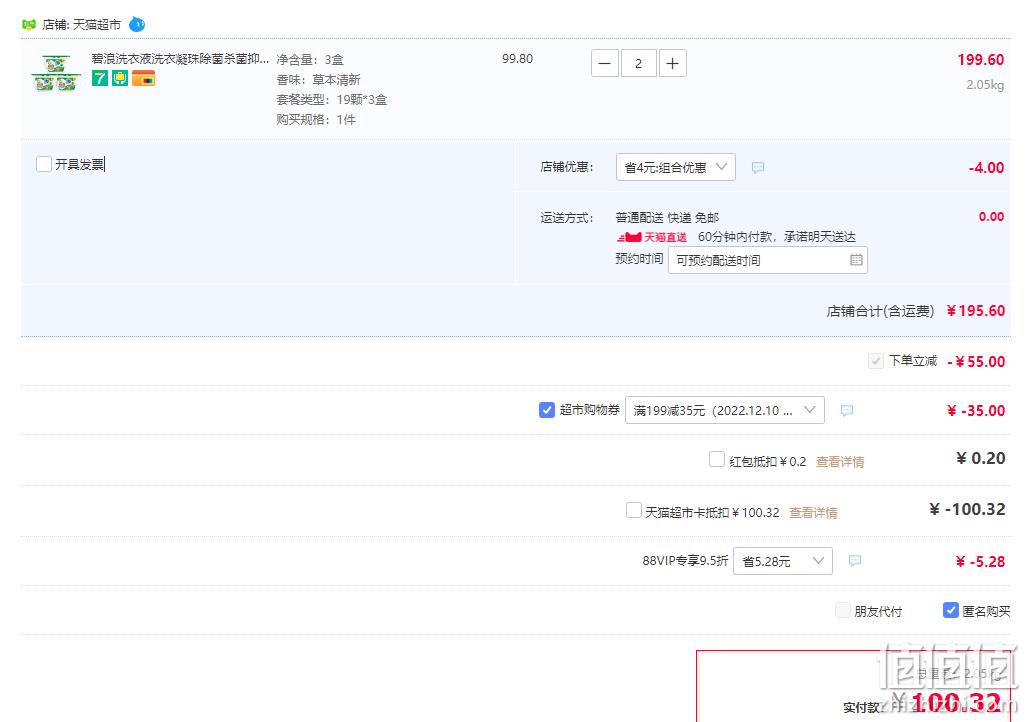
Task: Click the weight text 2.05kg
Action: pos(985,85)
